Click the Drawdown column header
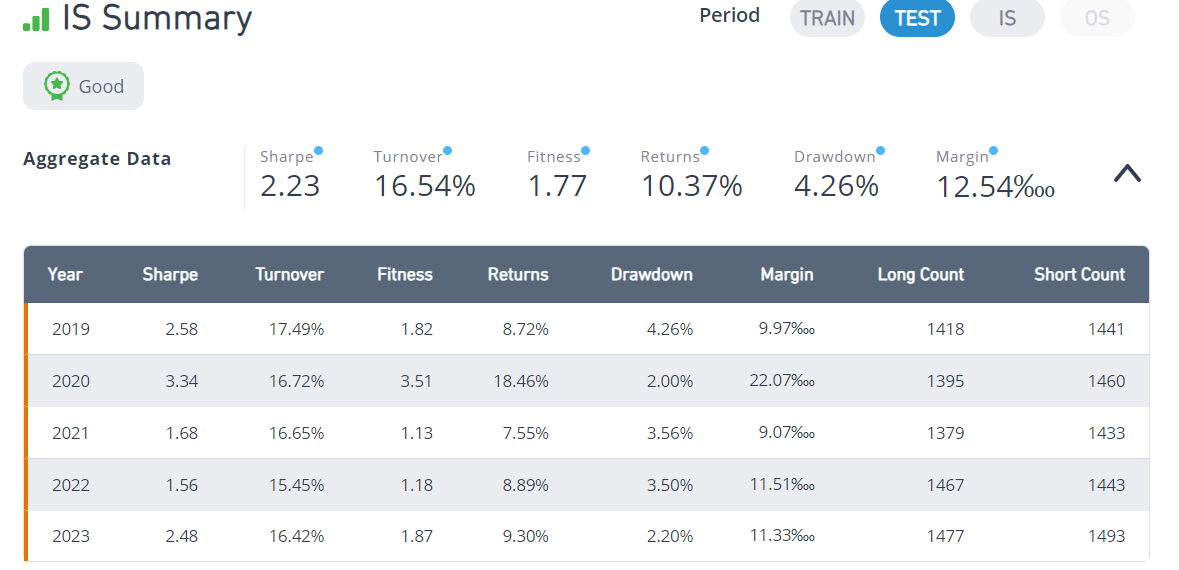The width and height of the screenshot is (1179, 570). pyautogui.click(x=652, y=274)
